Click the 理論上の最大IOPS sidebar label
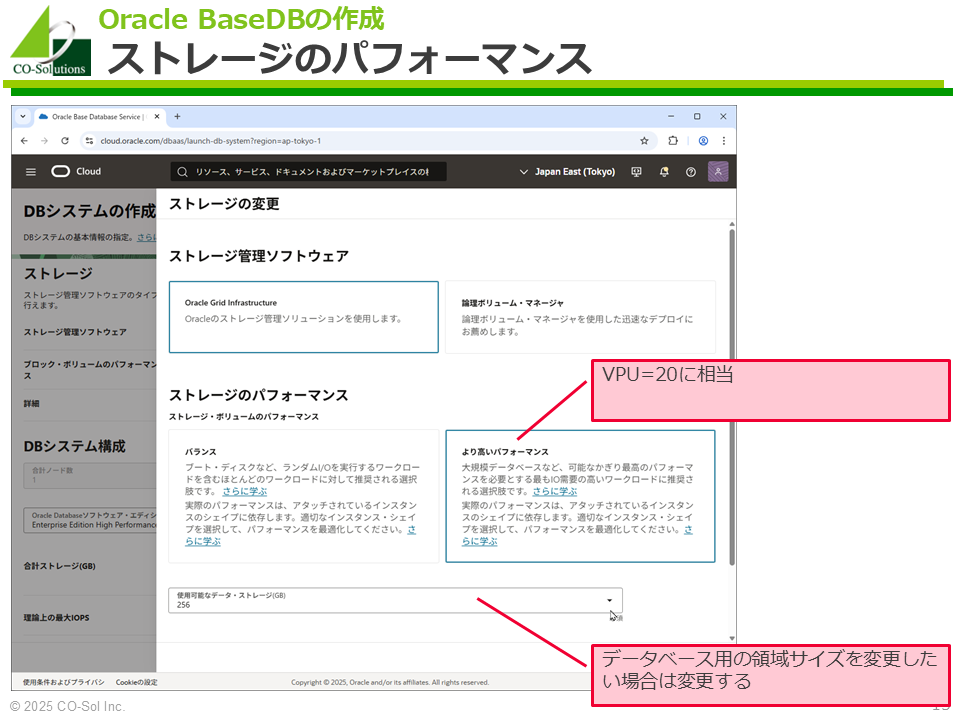The width and height of the screenshot is (960, 720). pos(56,618)
